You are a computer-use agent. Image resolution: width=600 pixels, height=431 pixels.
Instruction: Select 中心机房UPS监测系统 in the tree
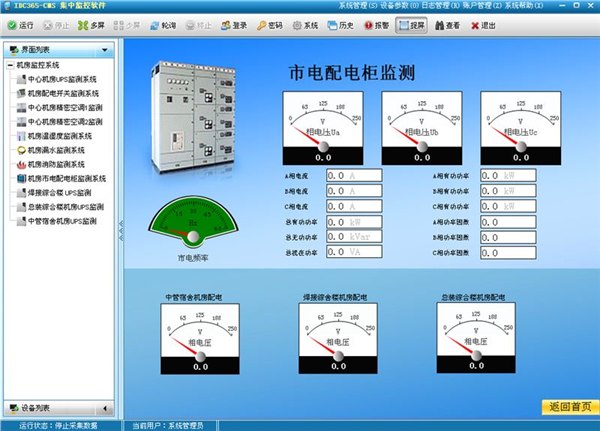coord(62,79)
